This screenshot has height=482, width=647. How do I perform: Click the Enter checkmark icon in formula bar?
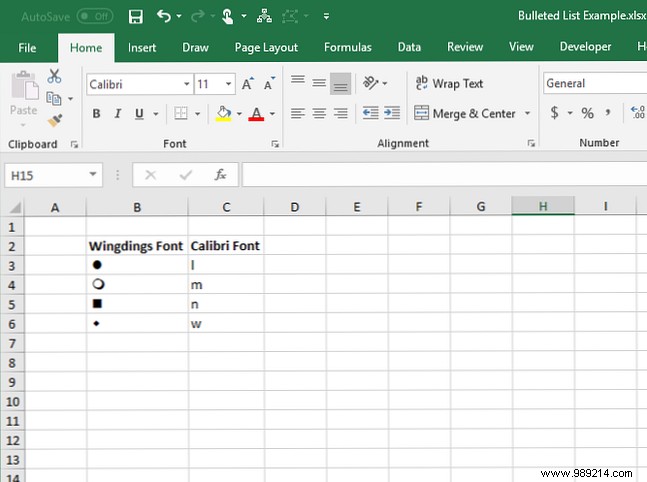(186, 175)
